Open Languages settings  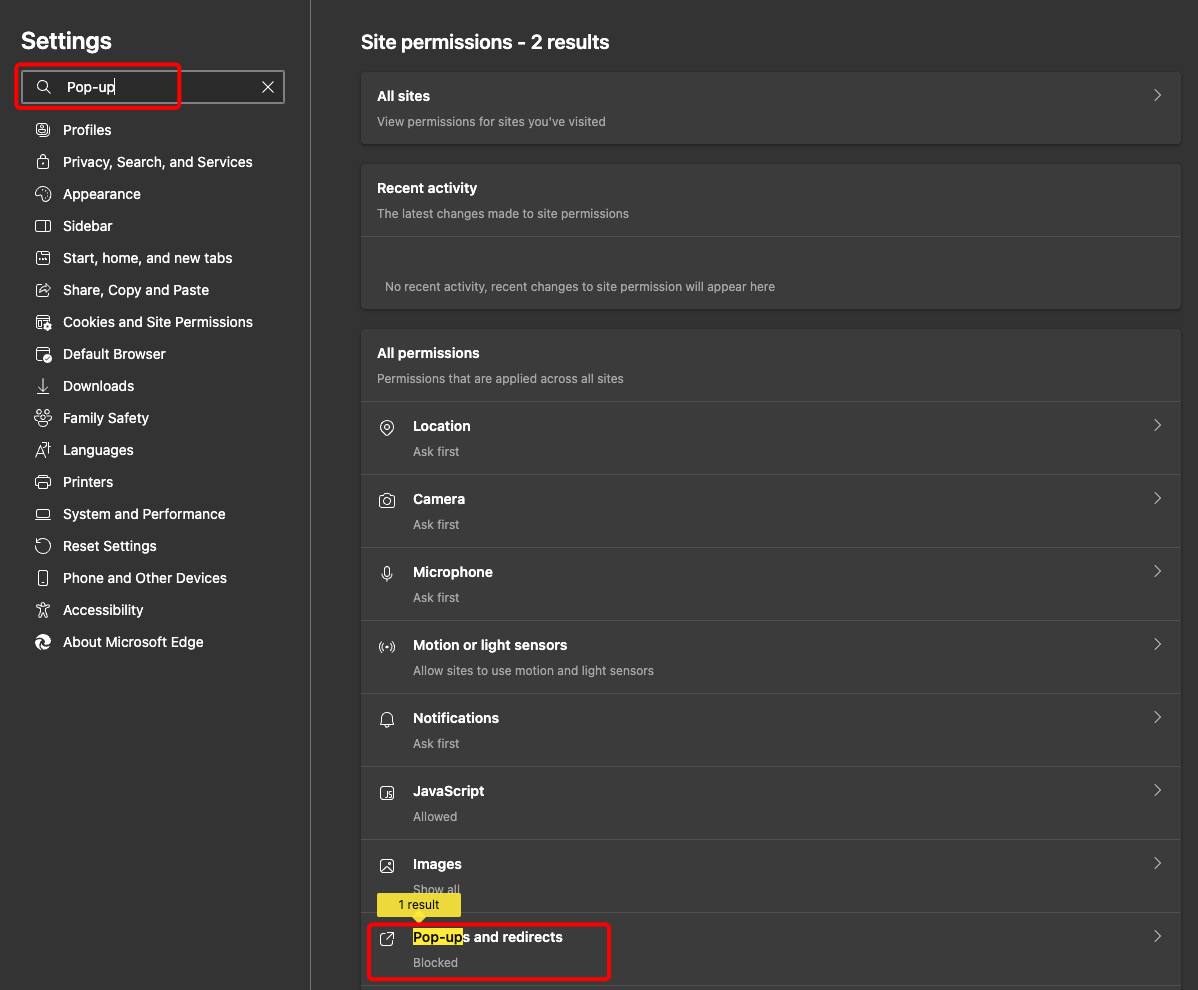98,450
